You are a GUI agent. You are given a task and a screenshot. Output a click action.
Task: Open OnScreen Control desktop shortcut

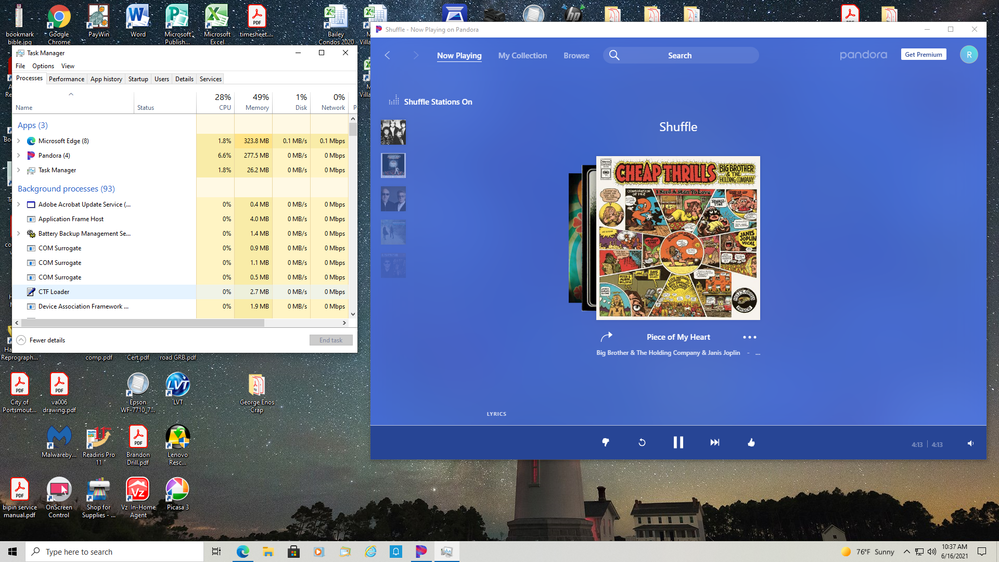tap(59, 498)
